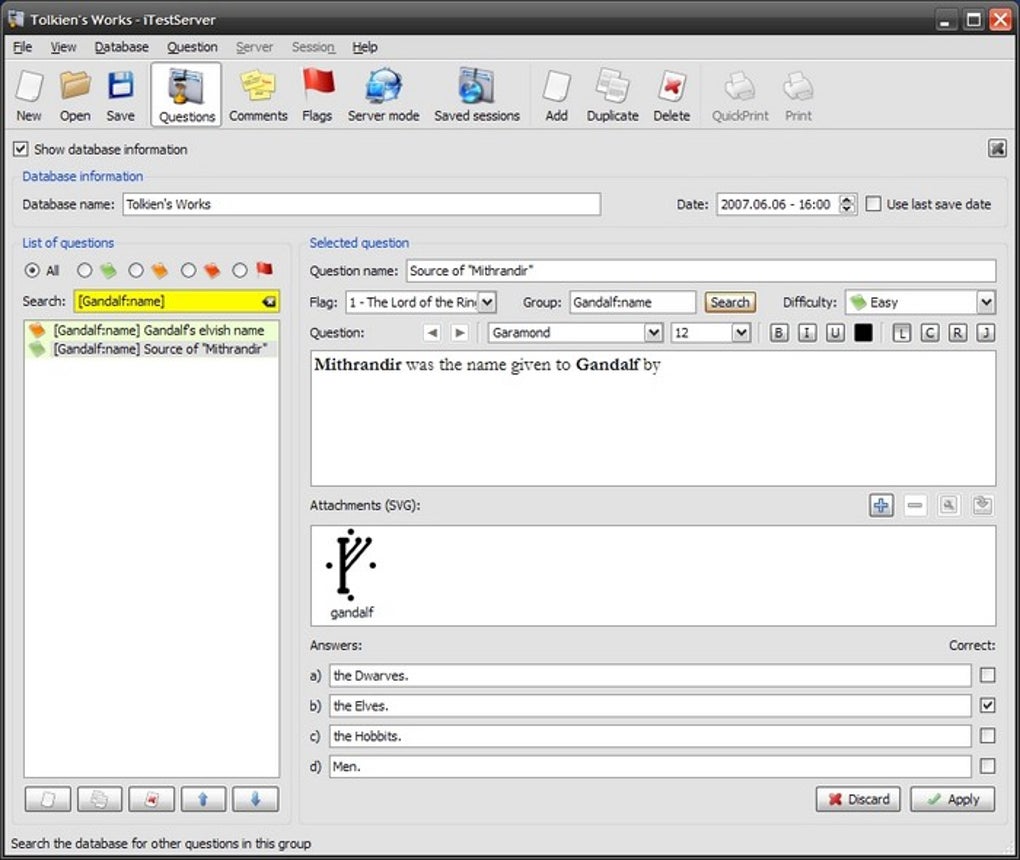Open the Flags view
Screen dimensions: 1020x860
point(317,95)
